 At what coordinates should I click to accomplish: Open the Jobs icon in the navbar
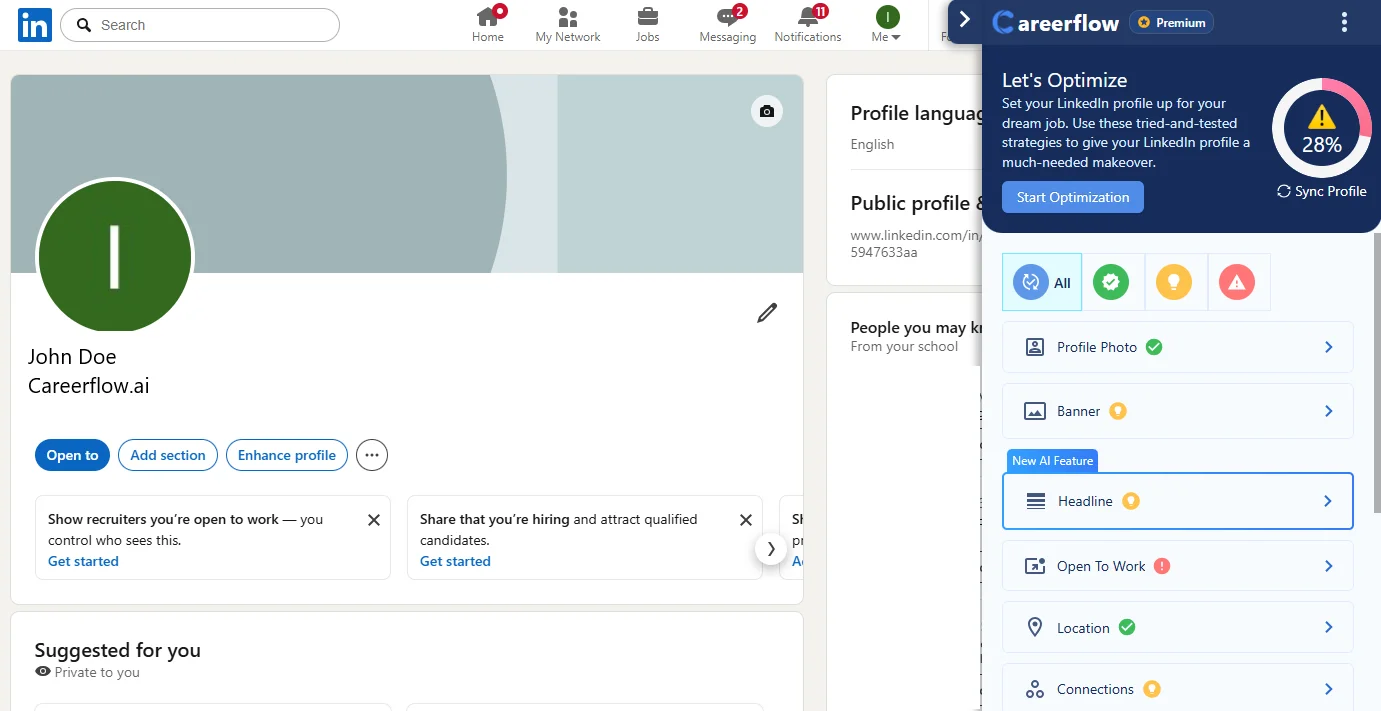tap(647, 22)
